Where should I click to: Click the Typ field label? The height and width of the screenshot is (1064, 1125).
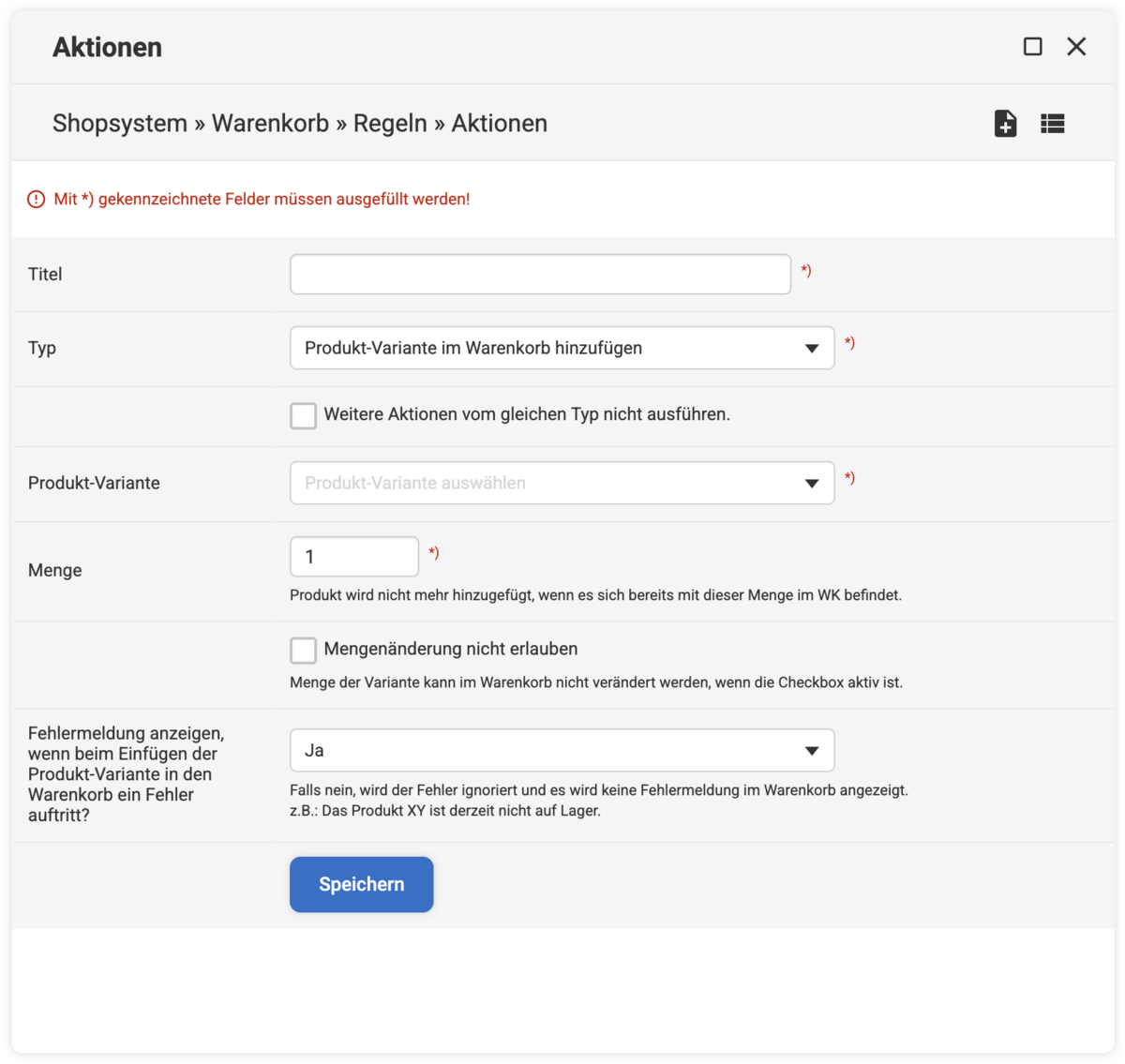42,348
